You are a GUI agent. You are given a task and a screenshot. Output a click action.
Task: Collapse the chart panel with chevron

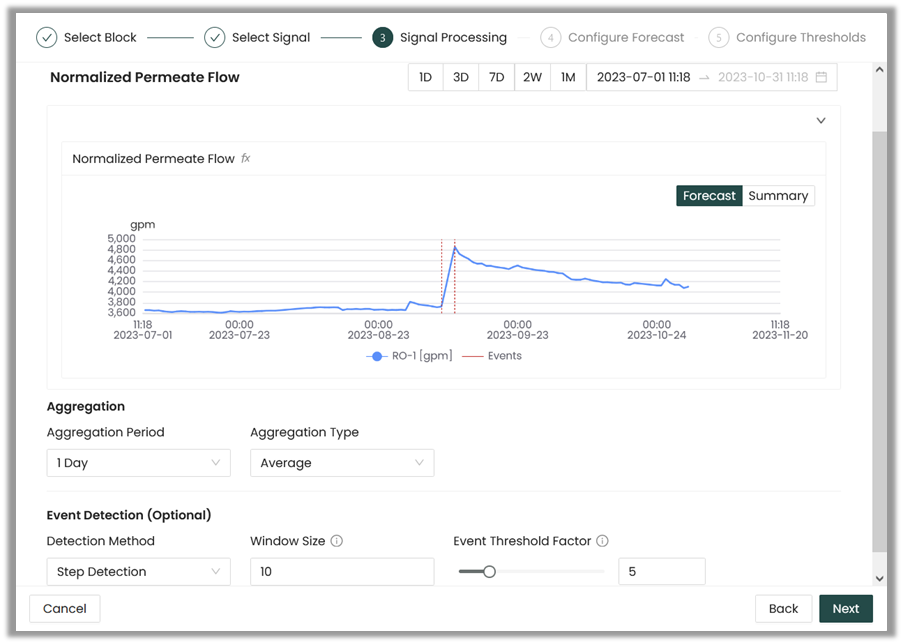coord(821,121)
